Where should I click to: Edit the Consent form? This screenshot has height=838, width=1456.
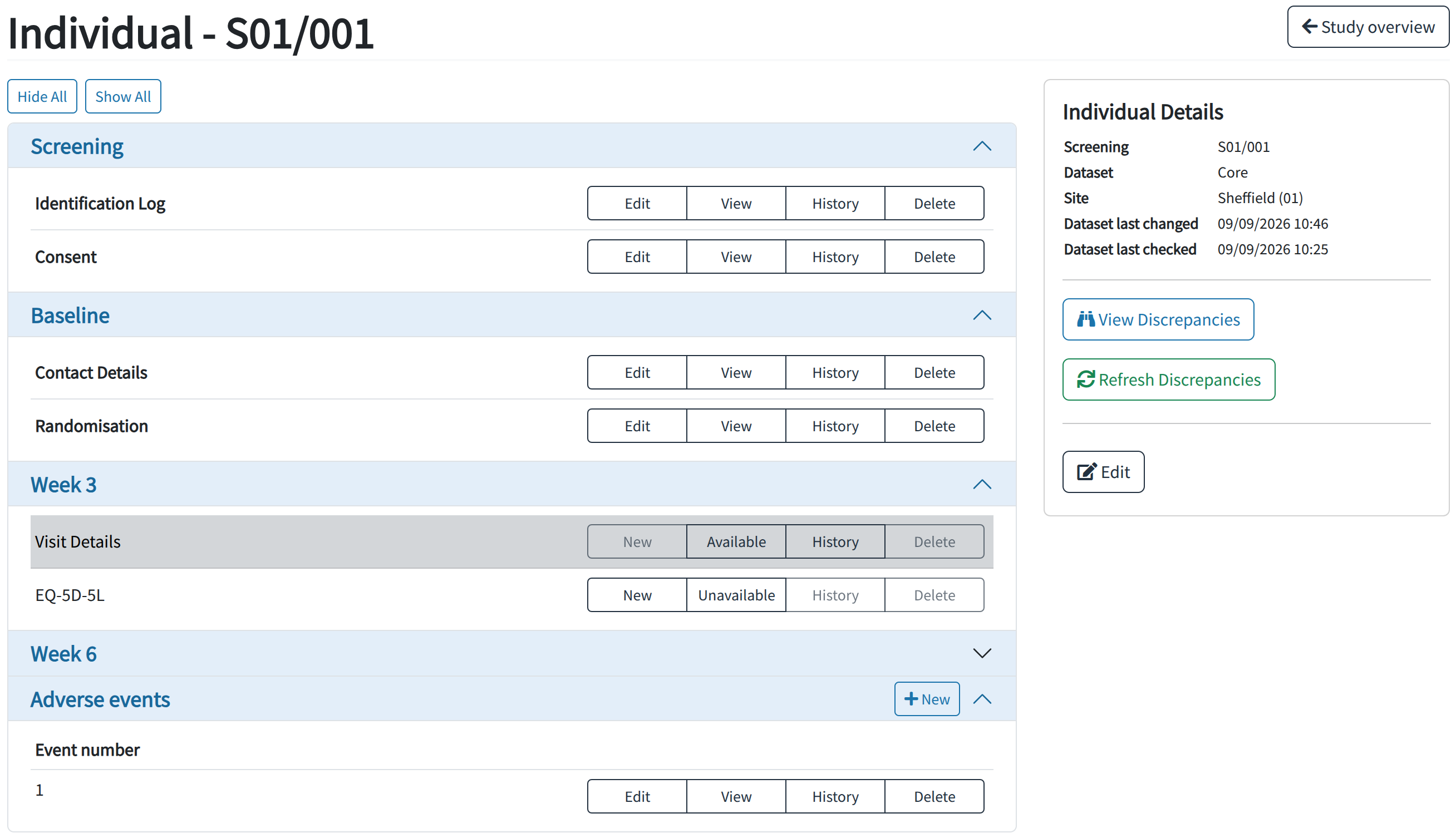637,257
